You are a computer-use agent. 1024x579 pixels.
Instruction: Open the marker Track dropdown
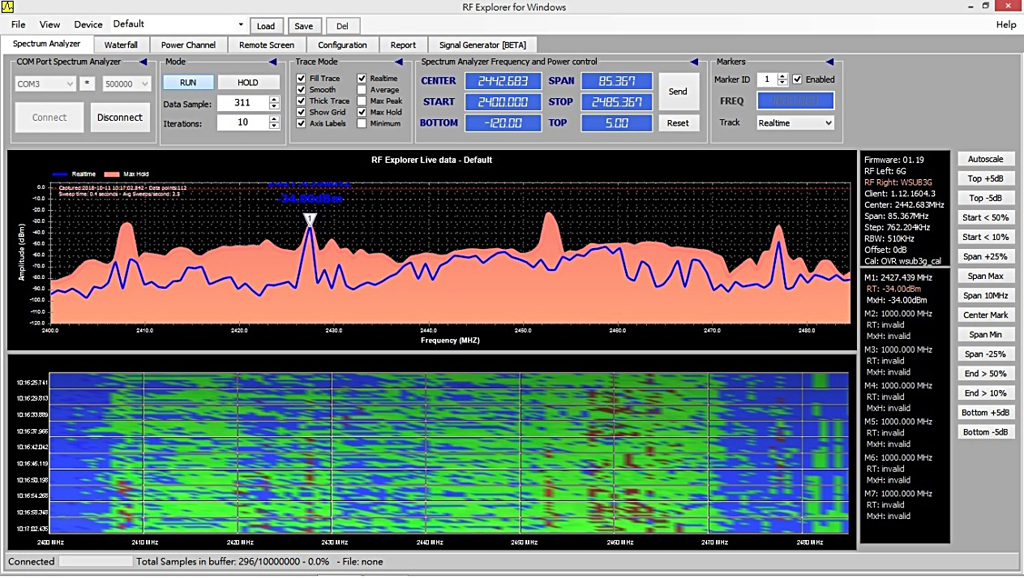[x=795, y=123]
